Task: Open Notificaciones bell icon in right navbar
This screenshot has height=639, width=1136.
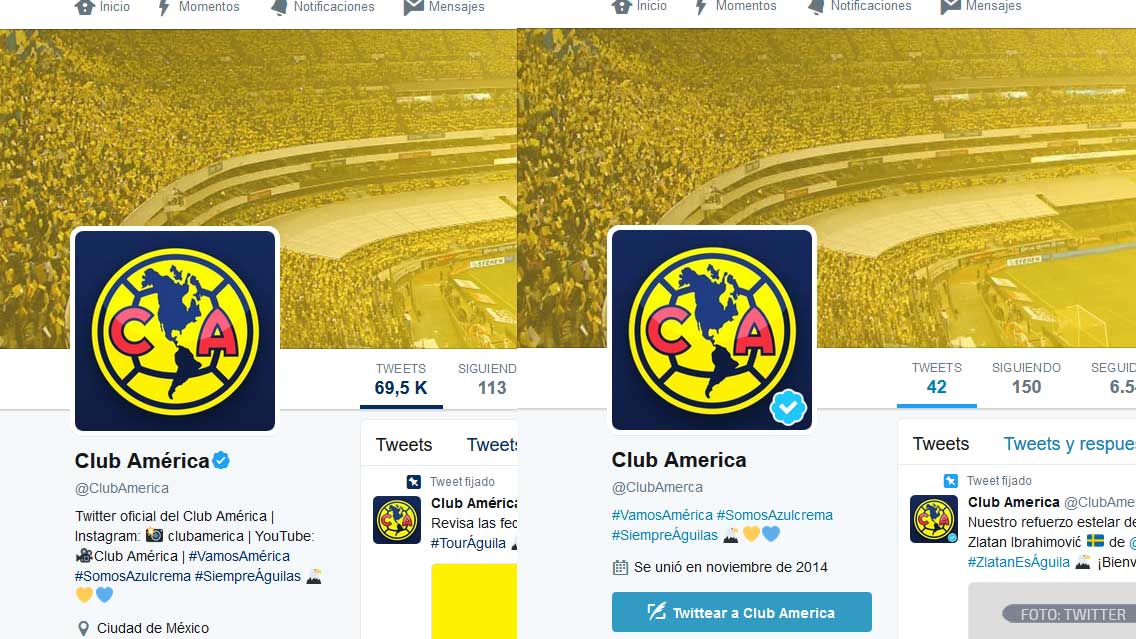Action: point(816,7)
